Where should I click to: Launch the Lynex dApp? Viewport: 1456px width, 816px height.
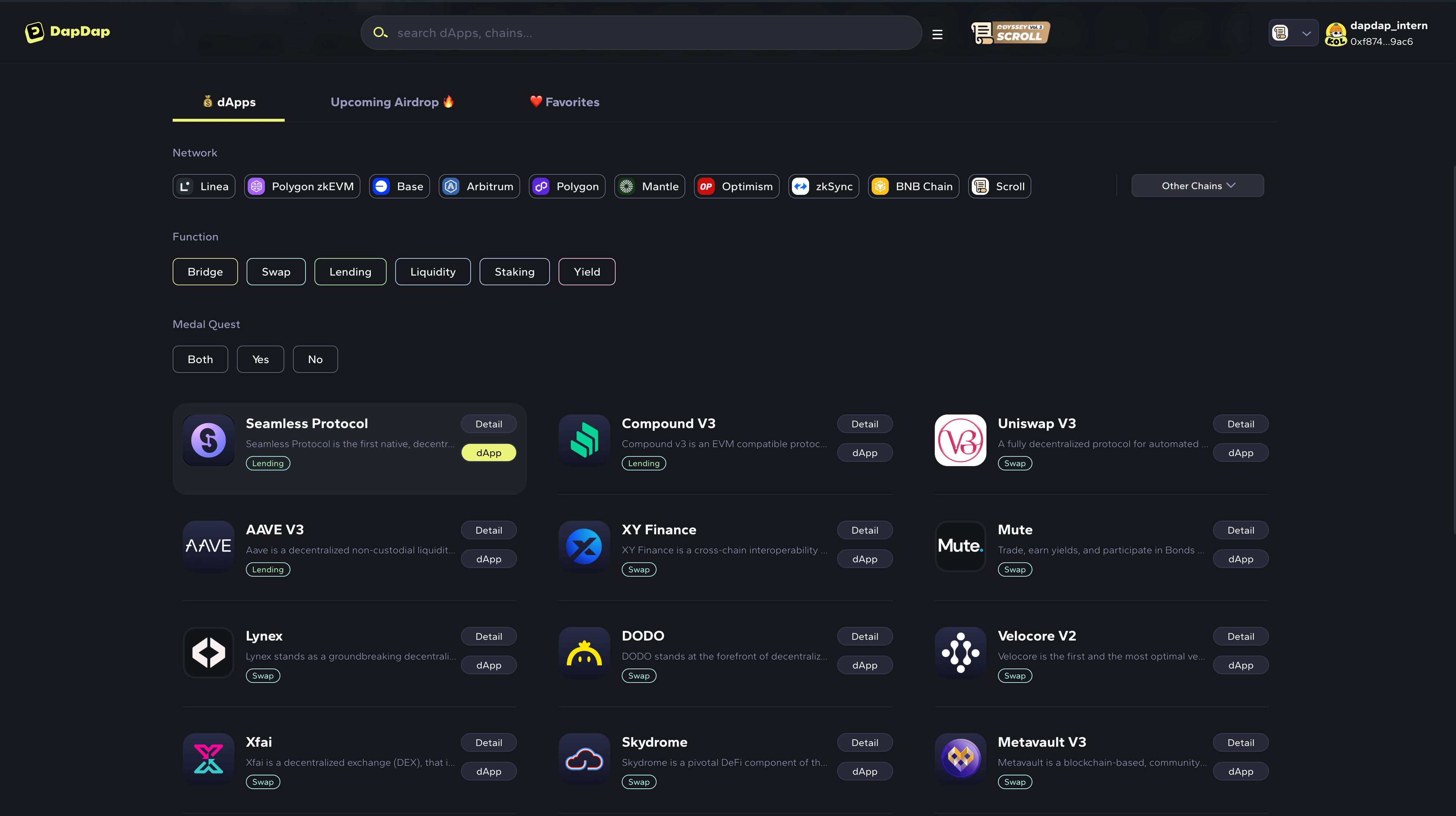[489, 665]
